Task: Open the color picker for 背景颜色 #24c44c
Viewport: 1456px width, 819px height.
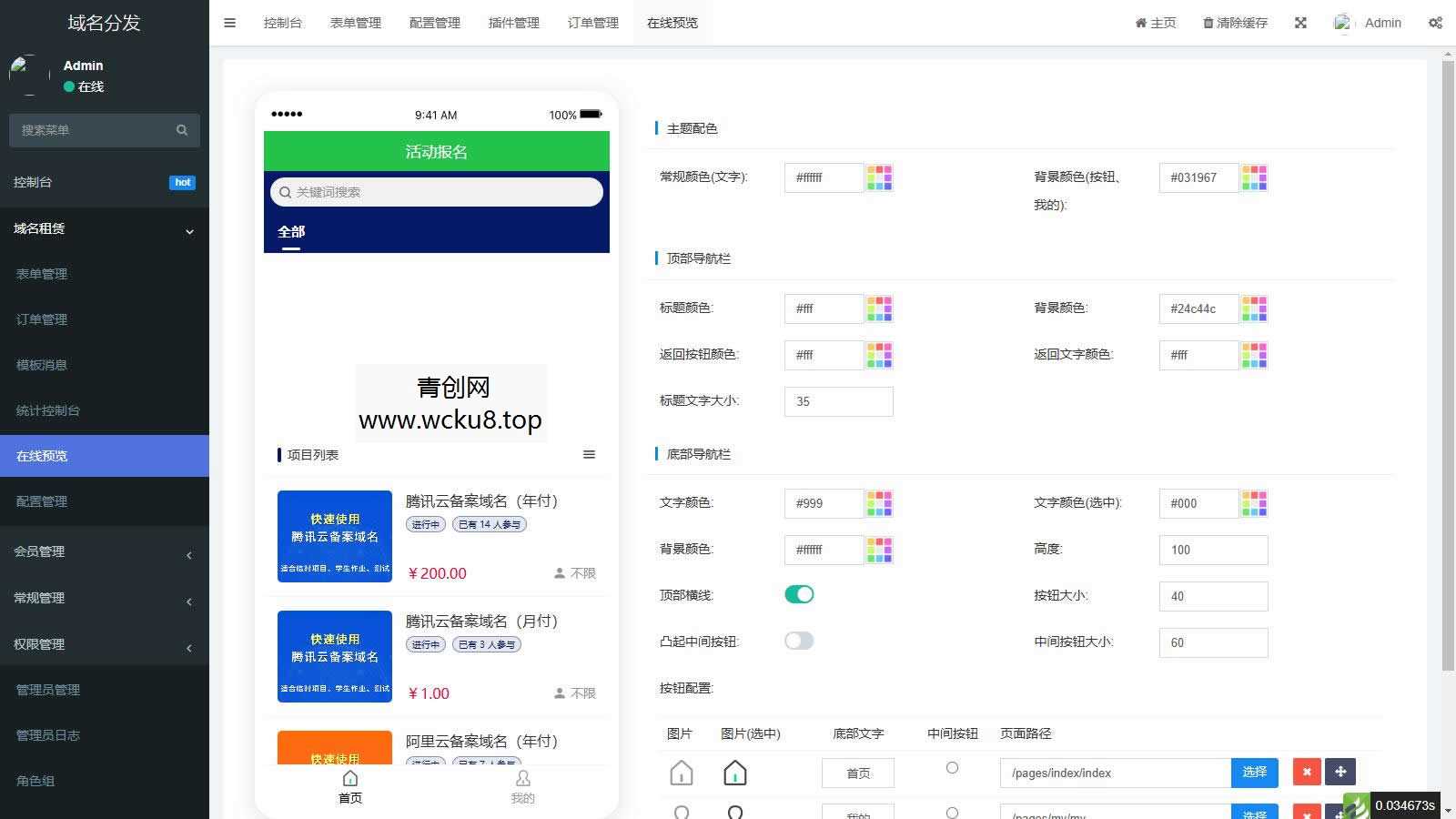Action: 1256,308
